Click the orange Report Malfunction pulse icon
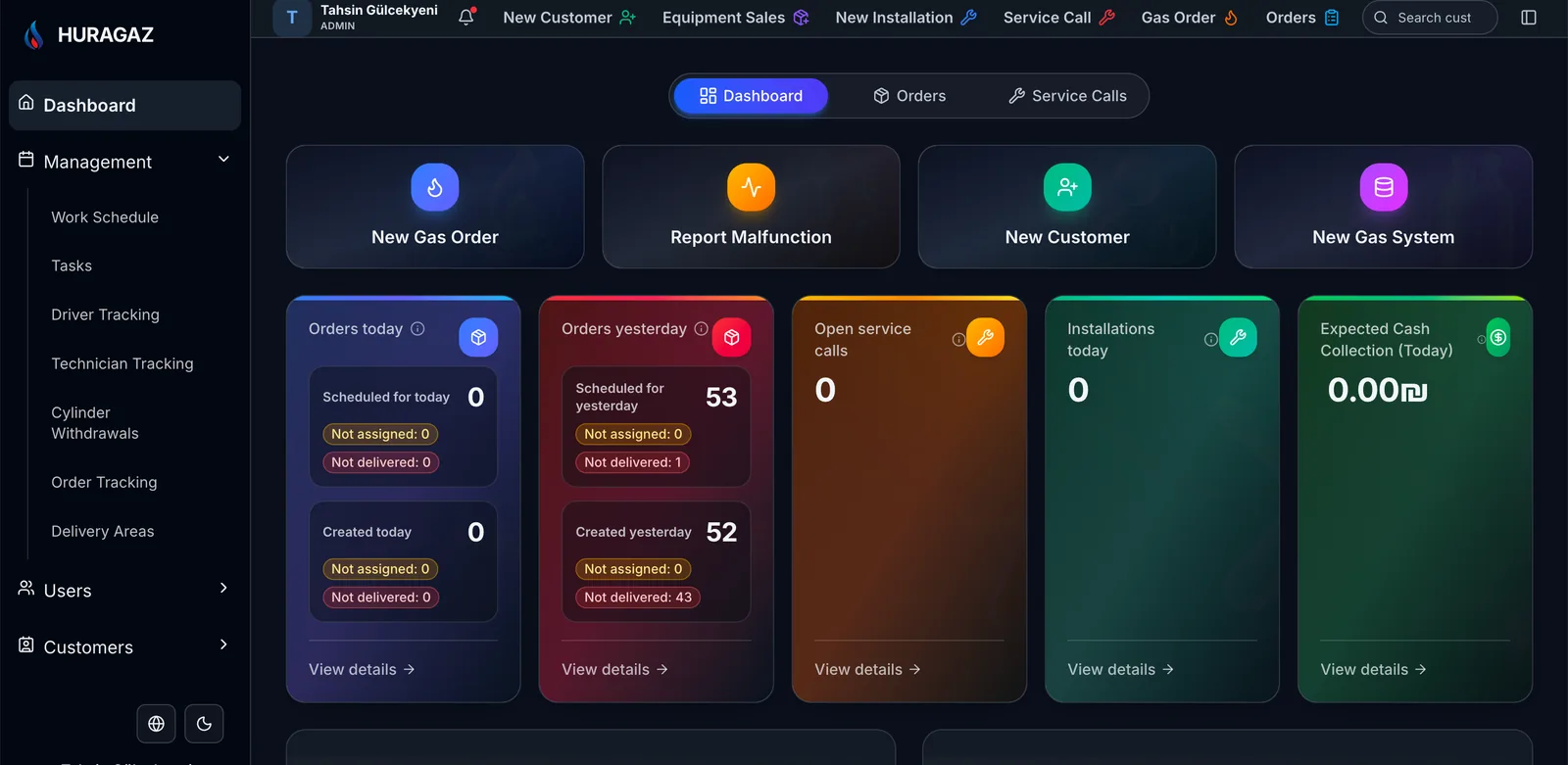The image size is (1568, 765). 751,187
